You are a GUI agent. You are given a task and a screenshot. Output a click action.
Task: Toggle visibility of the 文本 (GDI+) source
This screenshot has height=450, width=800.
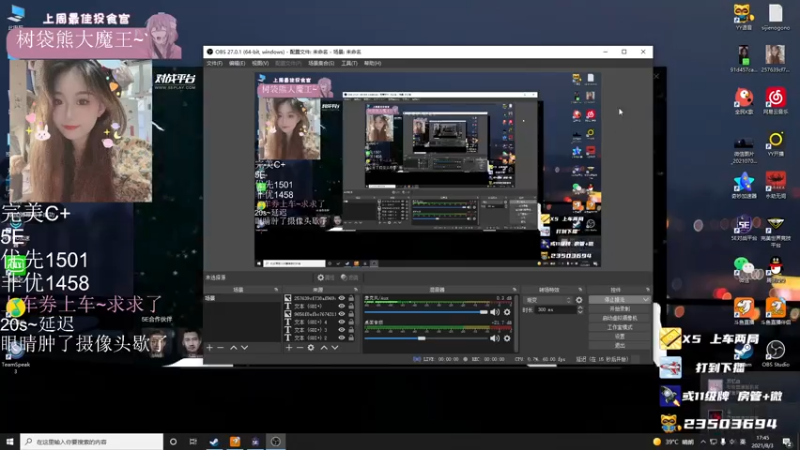(341, 306)
